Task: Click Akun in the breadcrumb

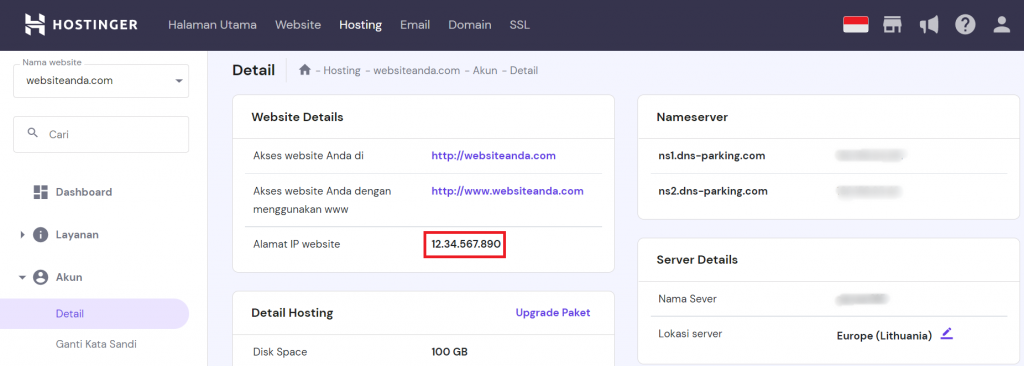Action: click(x=485, y=71)
